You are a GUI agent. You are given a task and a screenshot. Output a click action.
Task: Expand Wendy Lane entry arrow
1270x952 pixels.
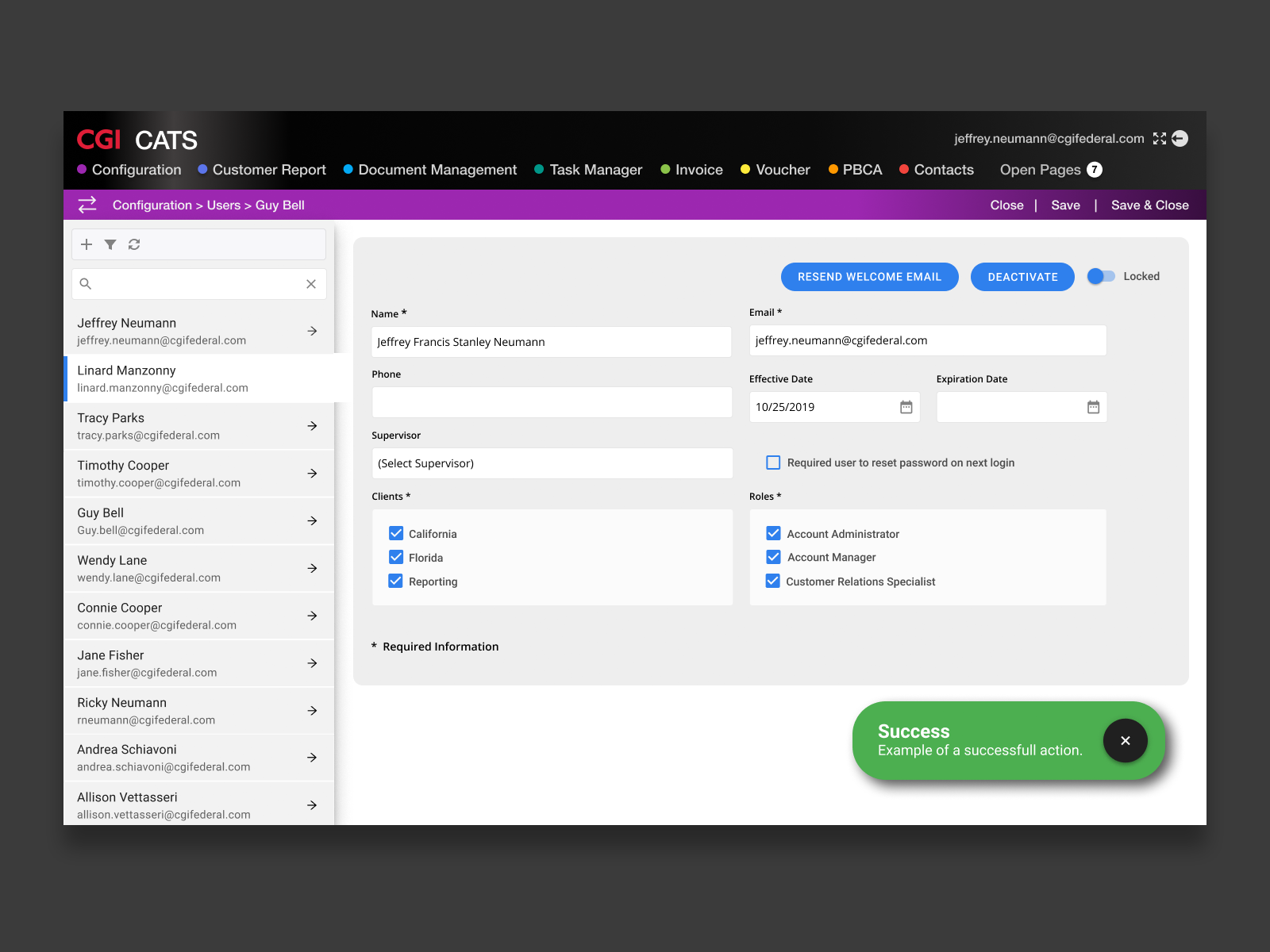coord(312,568)
